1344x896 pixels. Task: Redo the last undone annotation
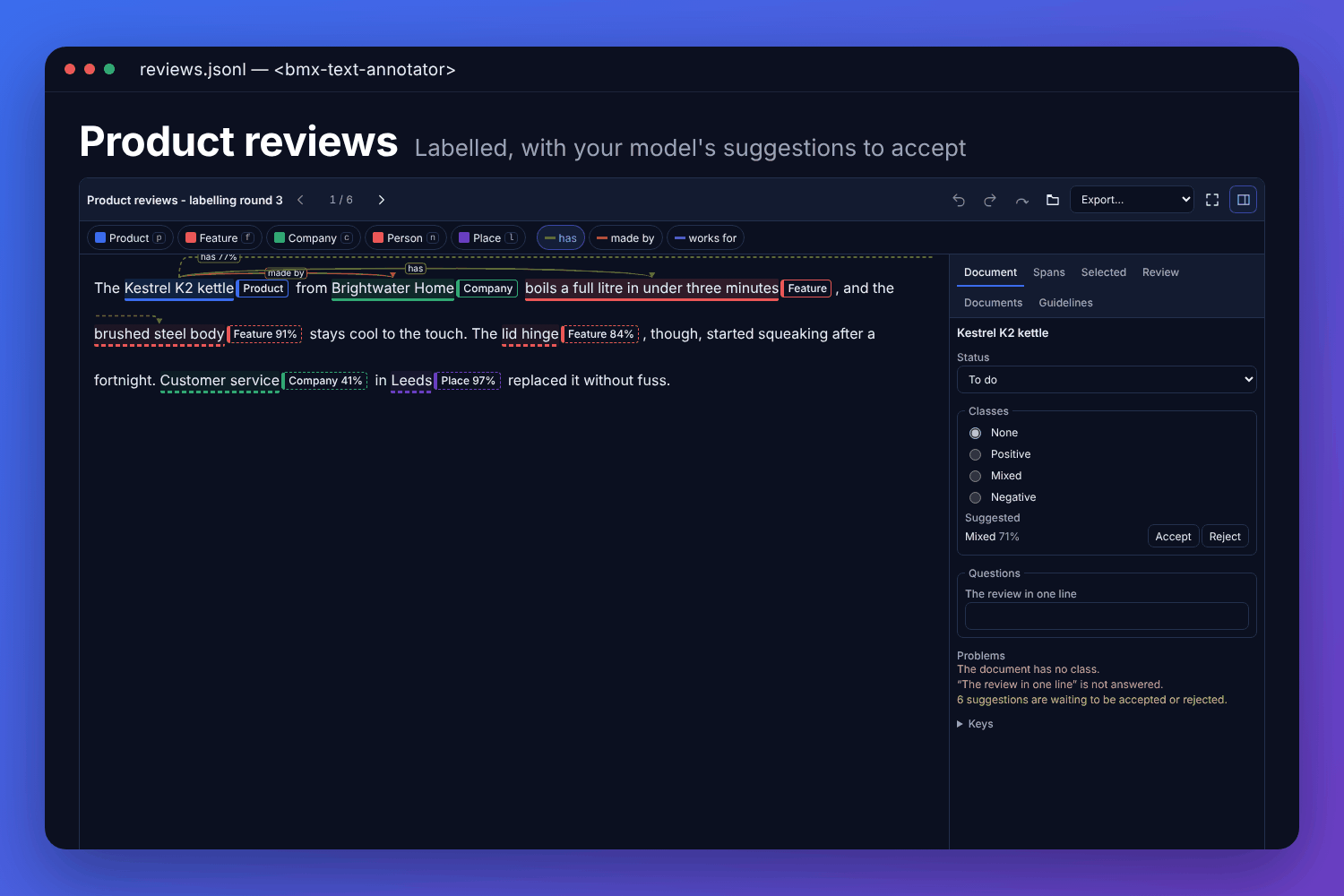tap(990, 200)
